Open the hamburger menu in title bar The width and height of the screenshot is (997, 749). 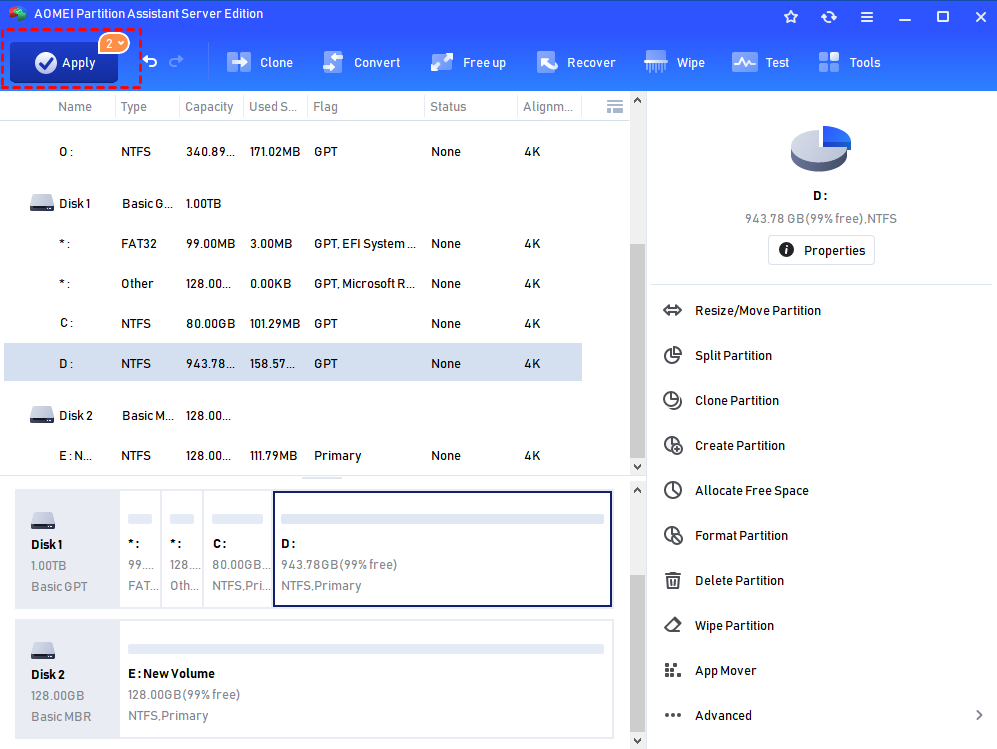pyautogui.click(x=867, y=17)
